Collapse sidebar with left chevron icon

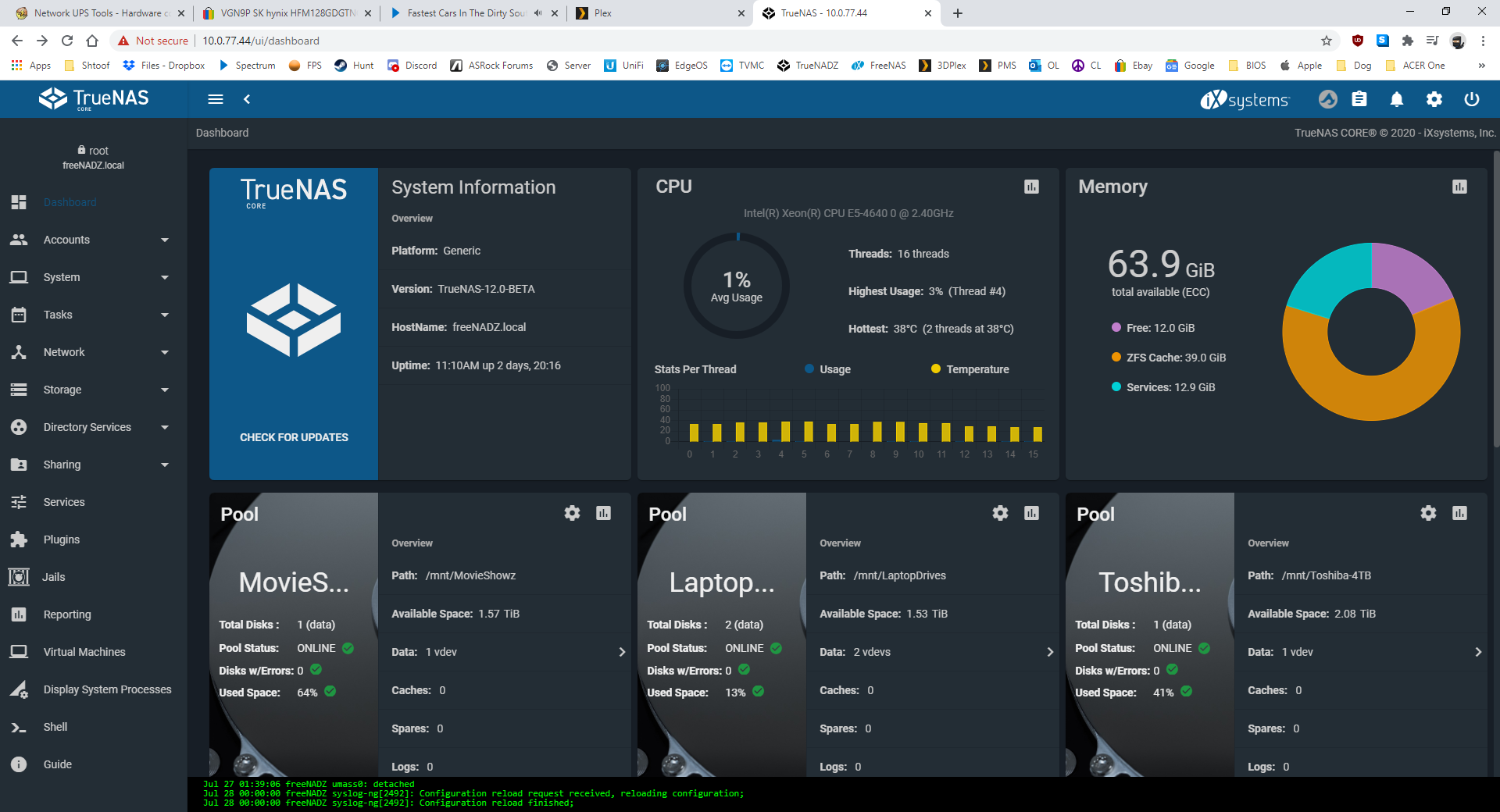(247, 99)
